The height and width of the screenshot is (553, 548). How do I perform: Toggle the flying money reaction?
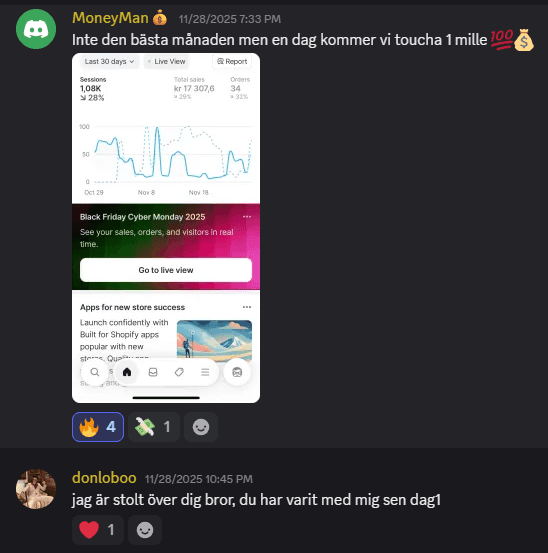pyautogui.click(x=154, y=427)
